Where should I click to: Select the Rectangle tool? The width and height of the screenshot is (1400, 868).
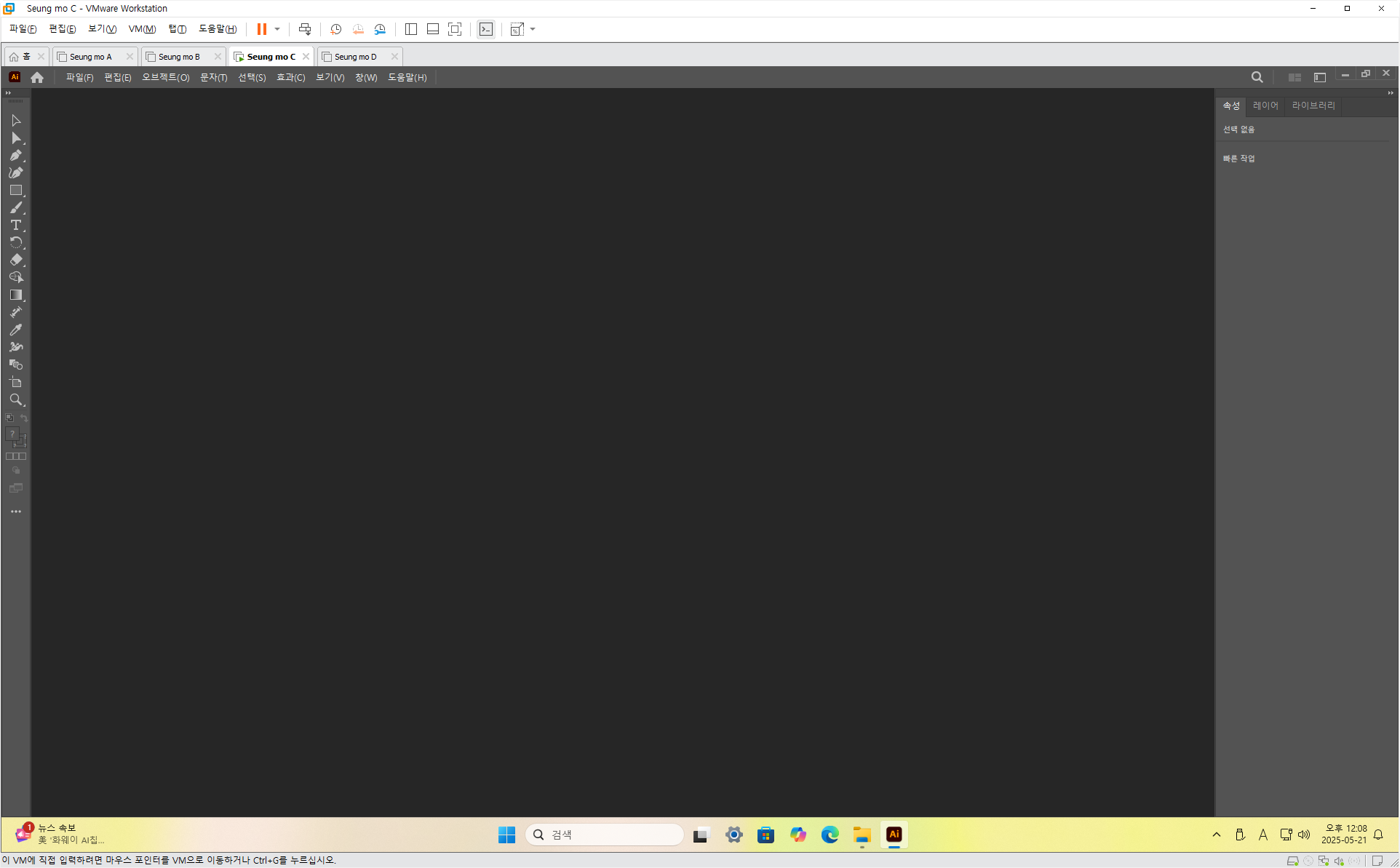pos(15,190)
